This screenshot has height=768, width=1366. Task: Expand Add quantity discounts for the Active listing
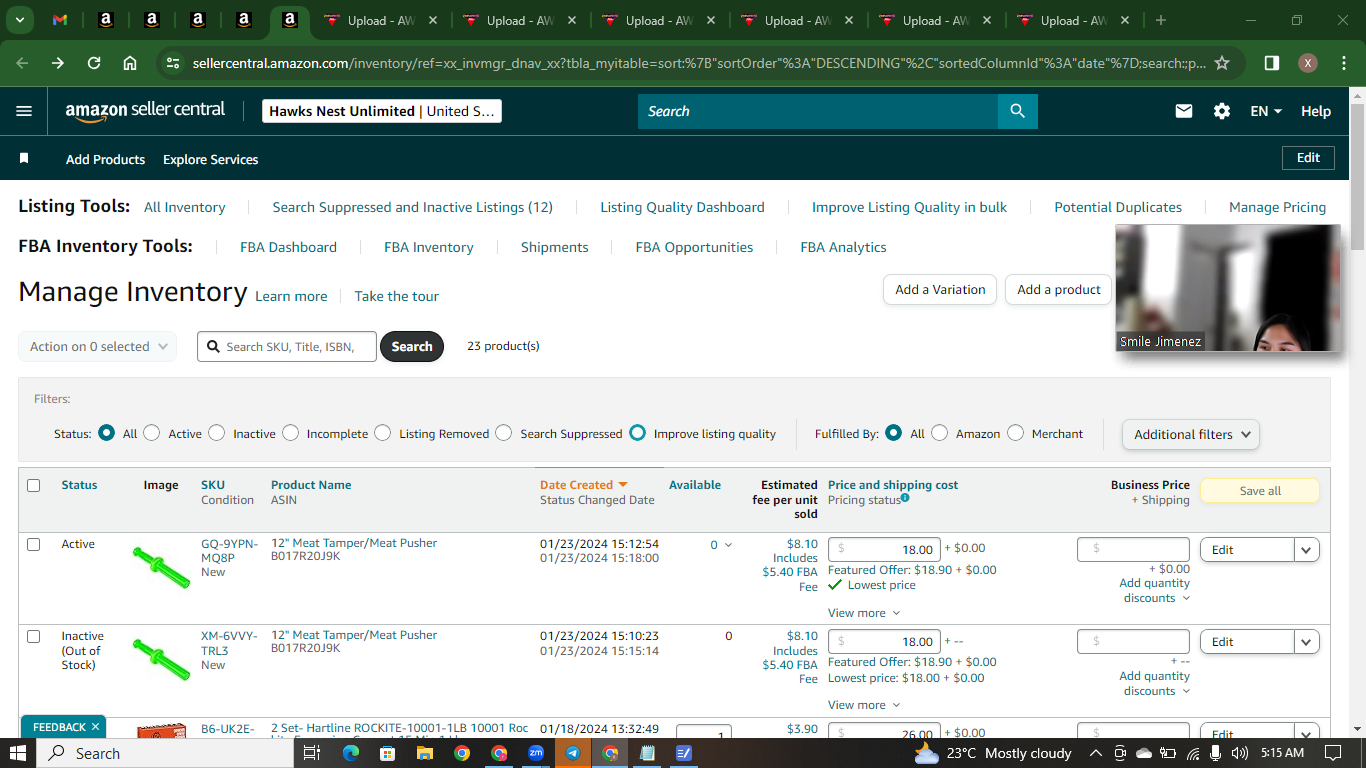[x=1155, y=591]
